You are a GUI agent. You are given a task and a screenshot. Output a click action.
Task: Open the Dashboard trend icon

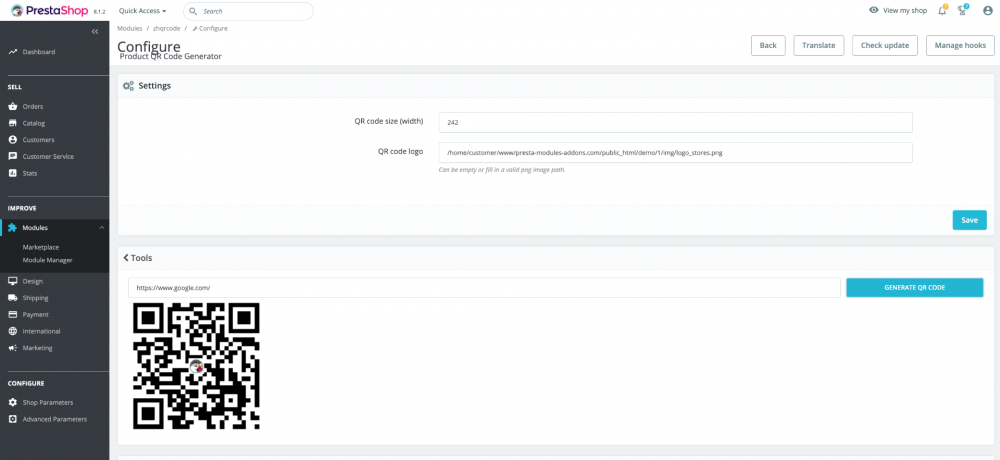coord(12,52)
